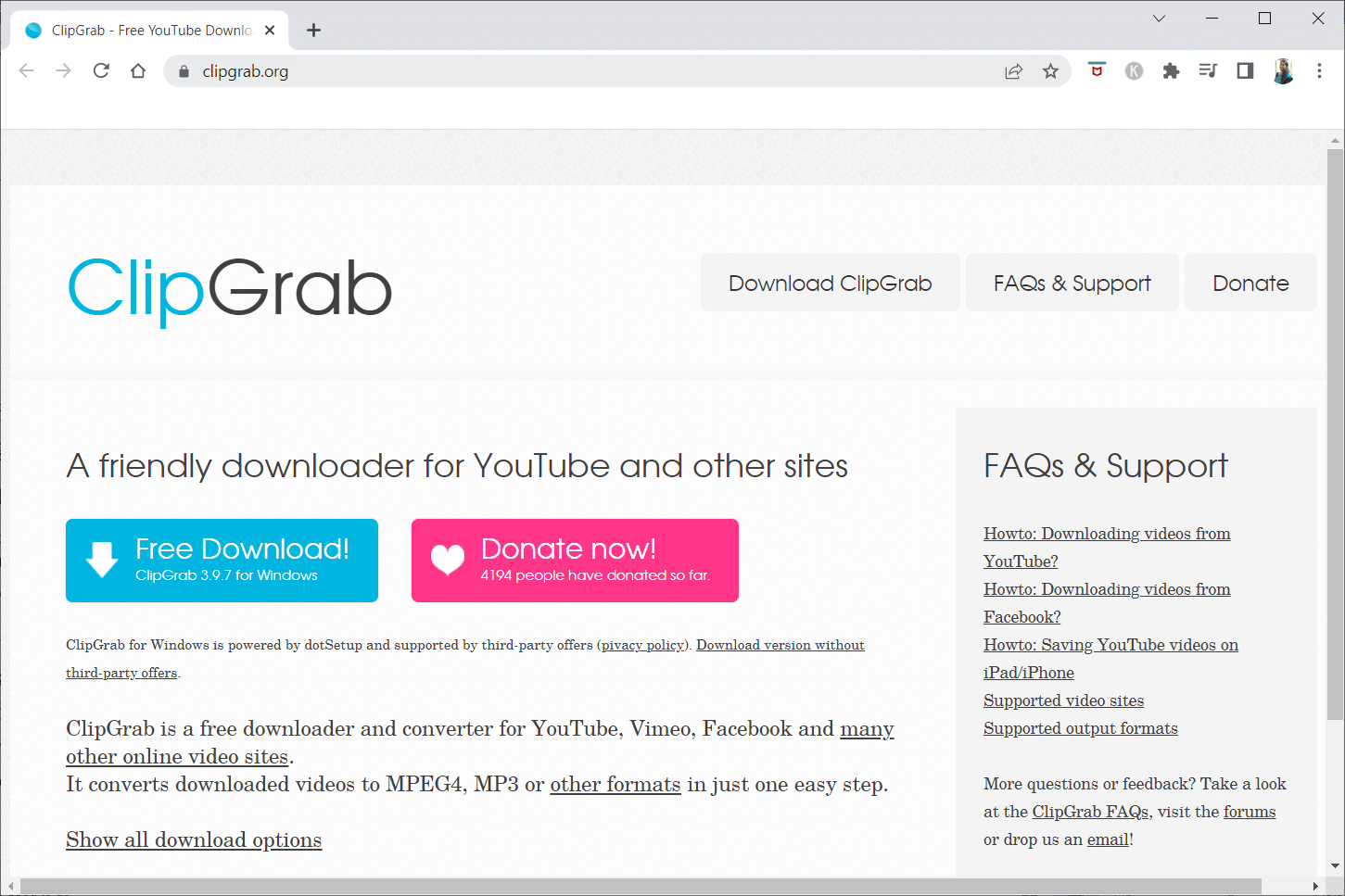This screenshot has width=1345, height=896.
Task: Maximize the Chrome window
Action: pos(1264,19)
